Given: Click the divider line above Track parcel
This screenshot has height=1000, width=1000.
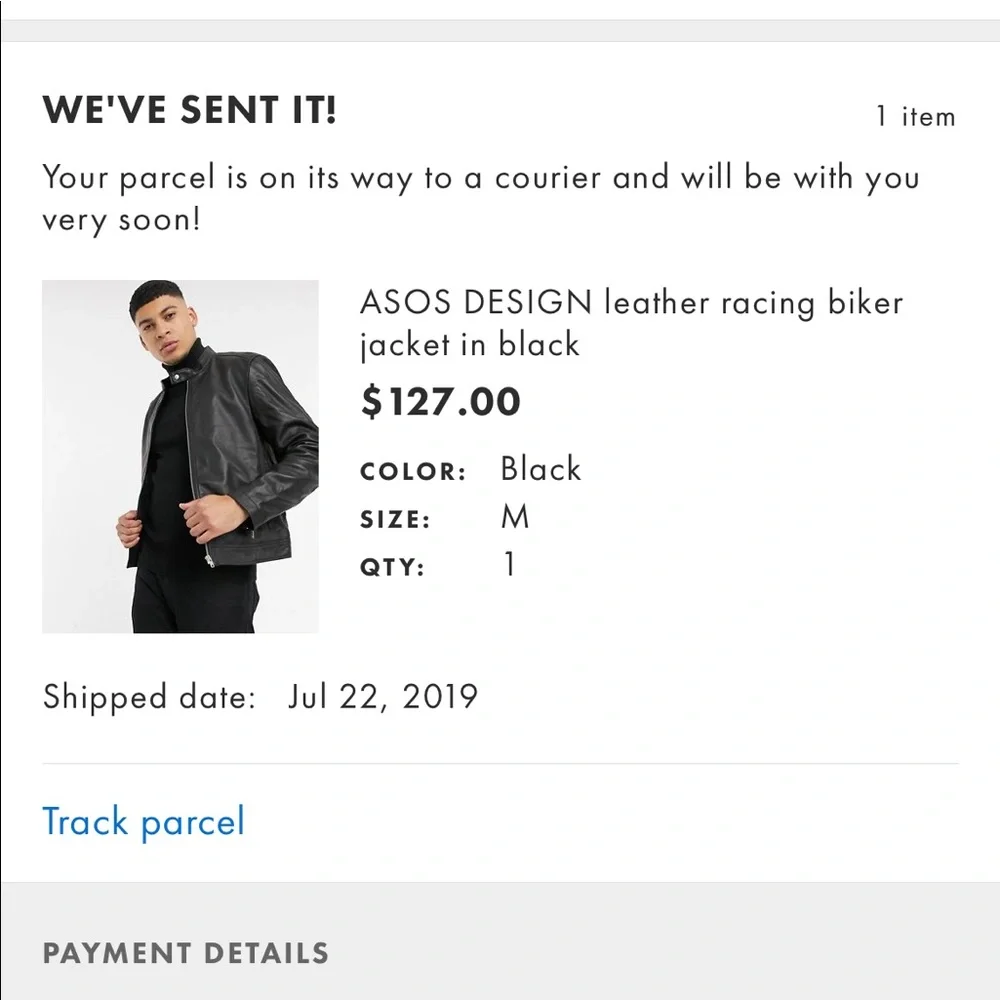Looking at the screenshot, I should [500, 765].
